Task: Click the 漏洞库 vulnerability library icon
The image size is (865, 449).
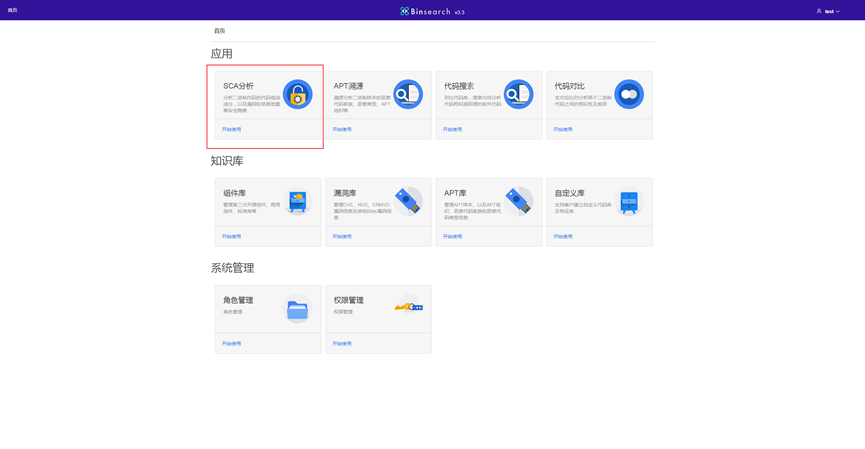Action: pos(408,202)
